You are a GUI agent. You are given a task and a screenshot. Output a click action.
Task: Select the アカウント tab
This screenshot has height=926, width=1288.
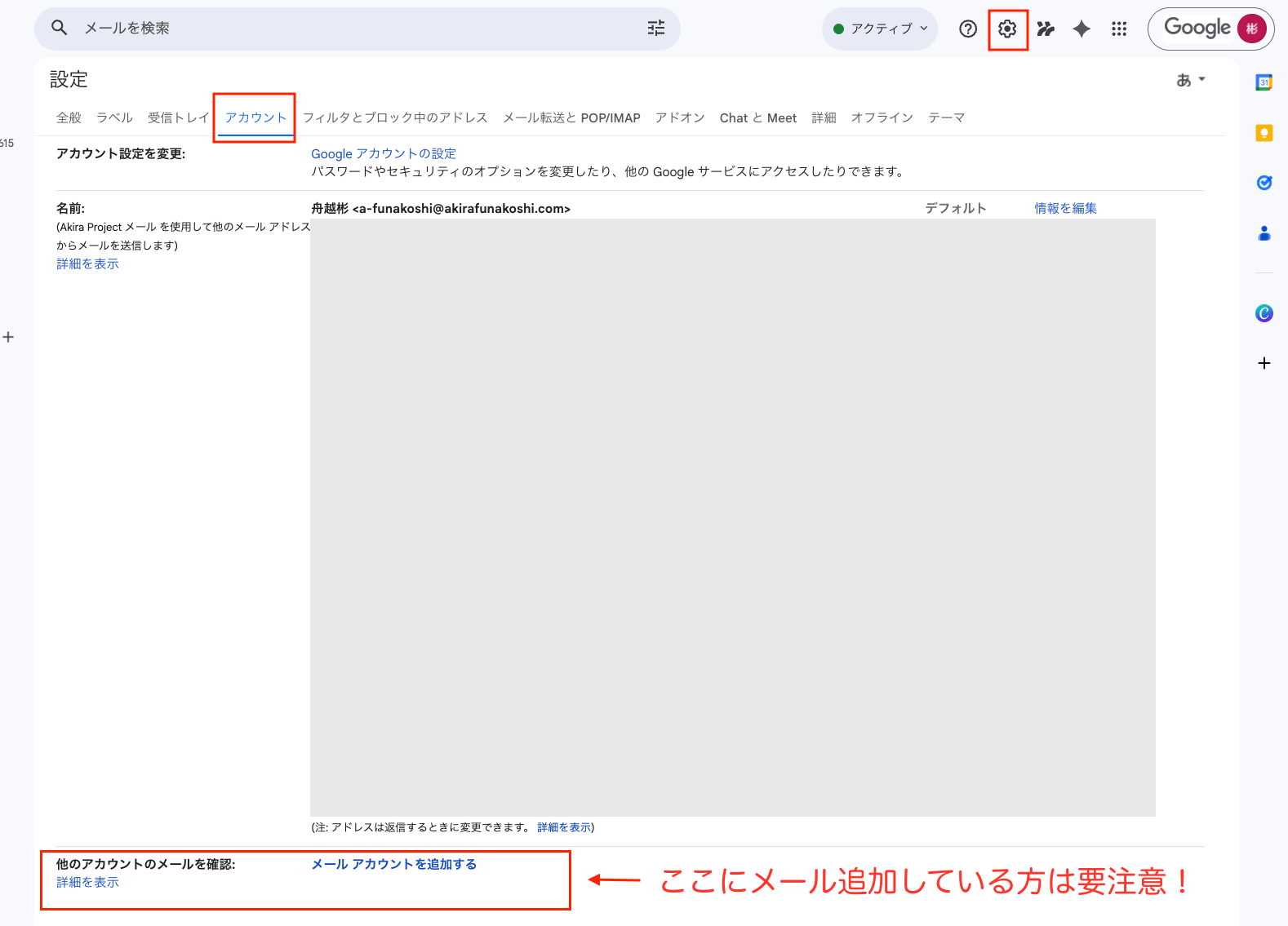(256, 117)
